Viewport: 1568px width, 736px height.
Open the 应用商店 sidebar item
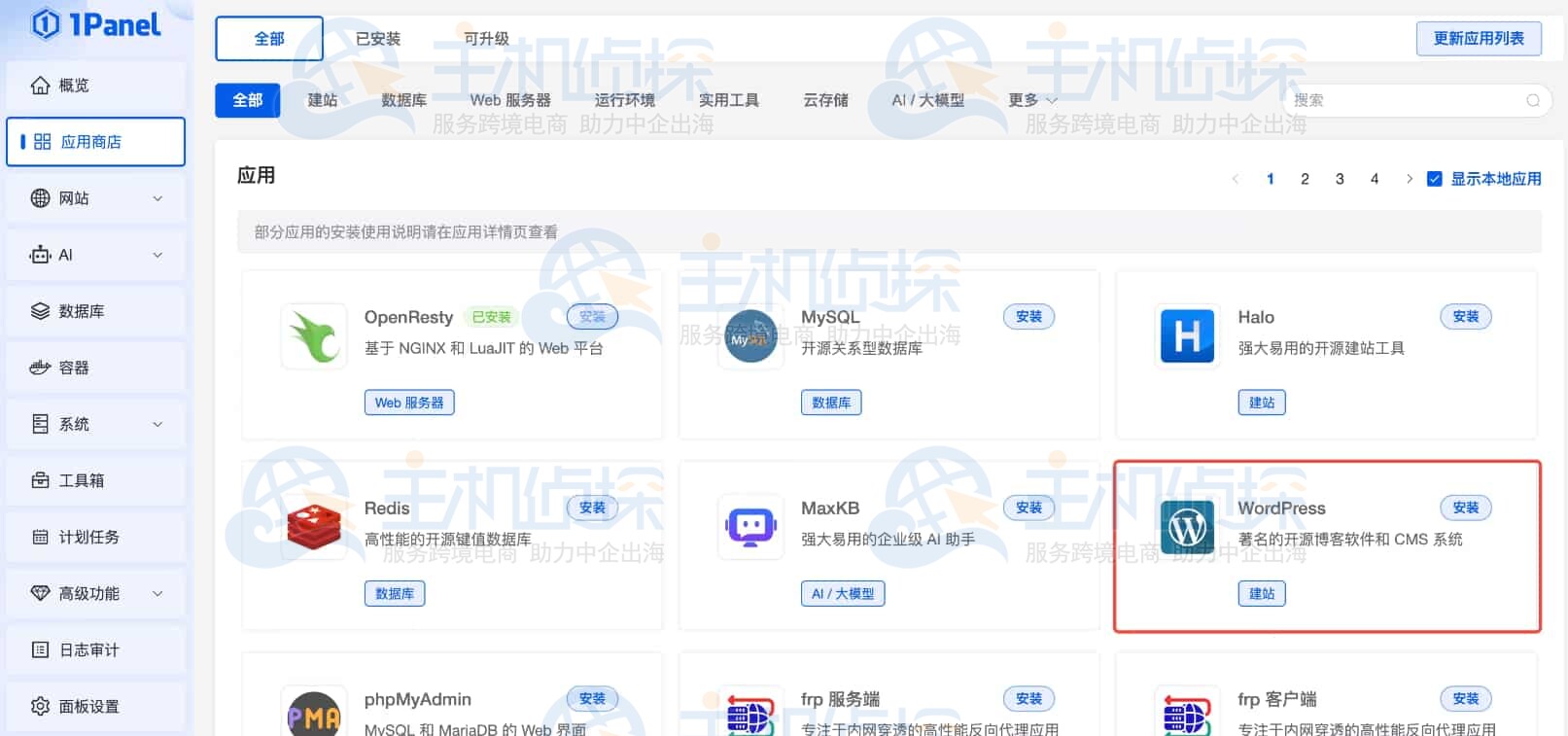[95, 142]
